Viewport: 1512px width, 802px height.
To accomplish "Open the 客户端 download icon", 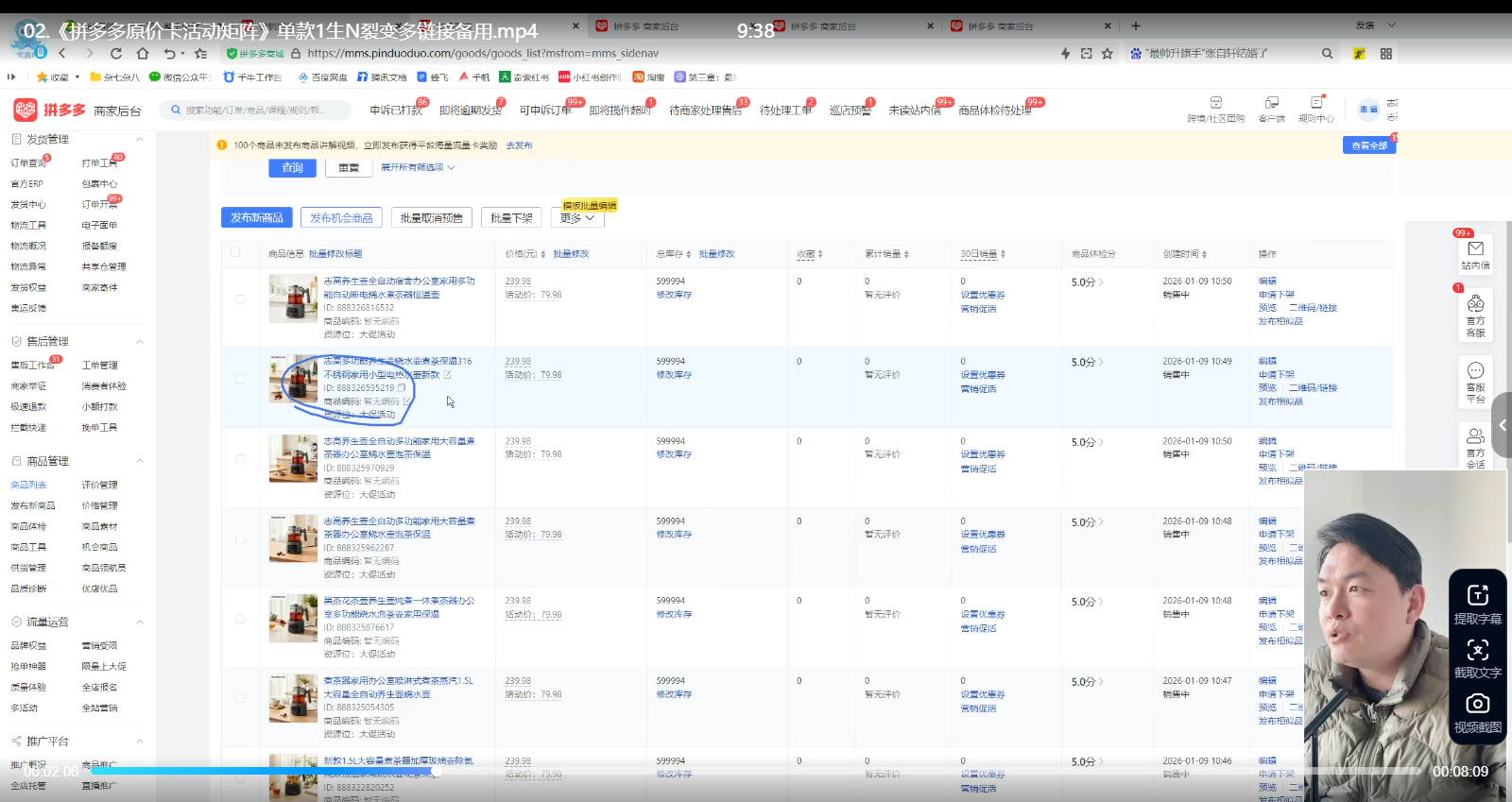I will click(1272, 102).
